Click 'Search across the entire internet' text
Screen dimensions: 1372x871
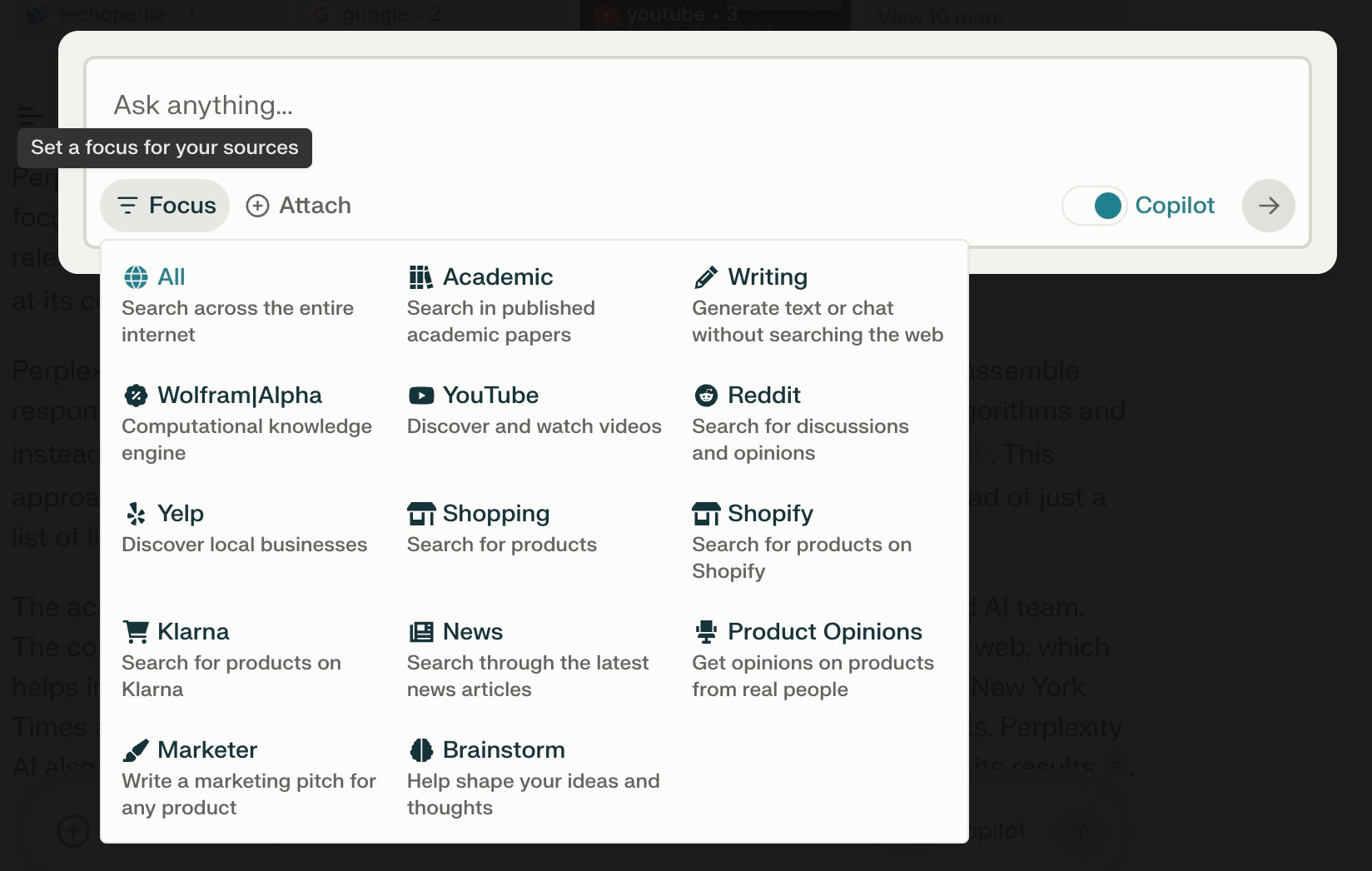click(237, 321)
